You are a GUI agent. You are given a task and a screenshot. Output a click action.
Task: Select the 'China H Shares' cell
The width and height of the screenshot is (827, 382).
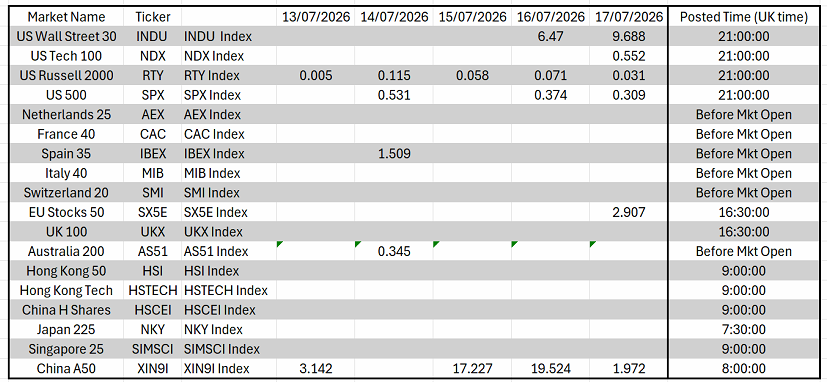66,310
